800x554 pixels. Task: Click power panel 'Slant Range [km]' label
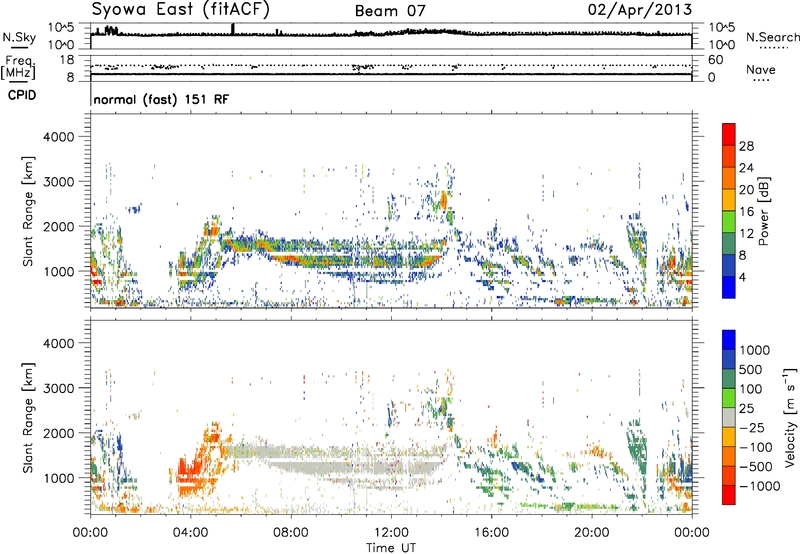28,211
